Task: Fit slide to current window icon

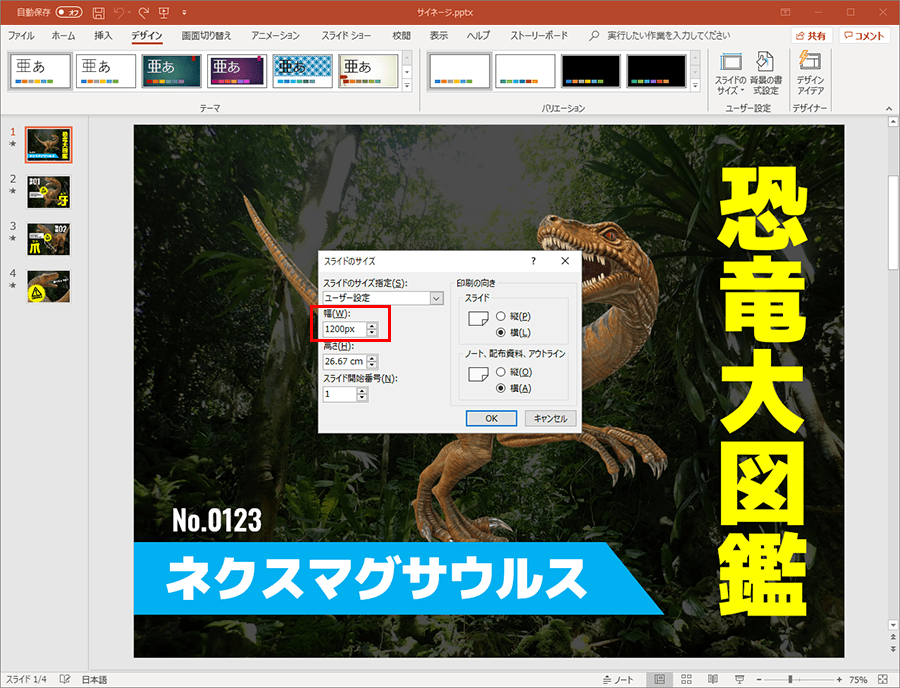Action: coord(884,679)
